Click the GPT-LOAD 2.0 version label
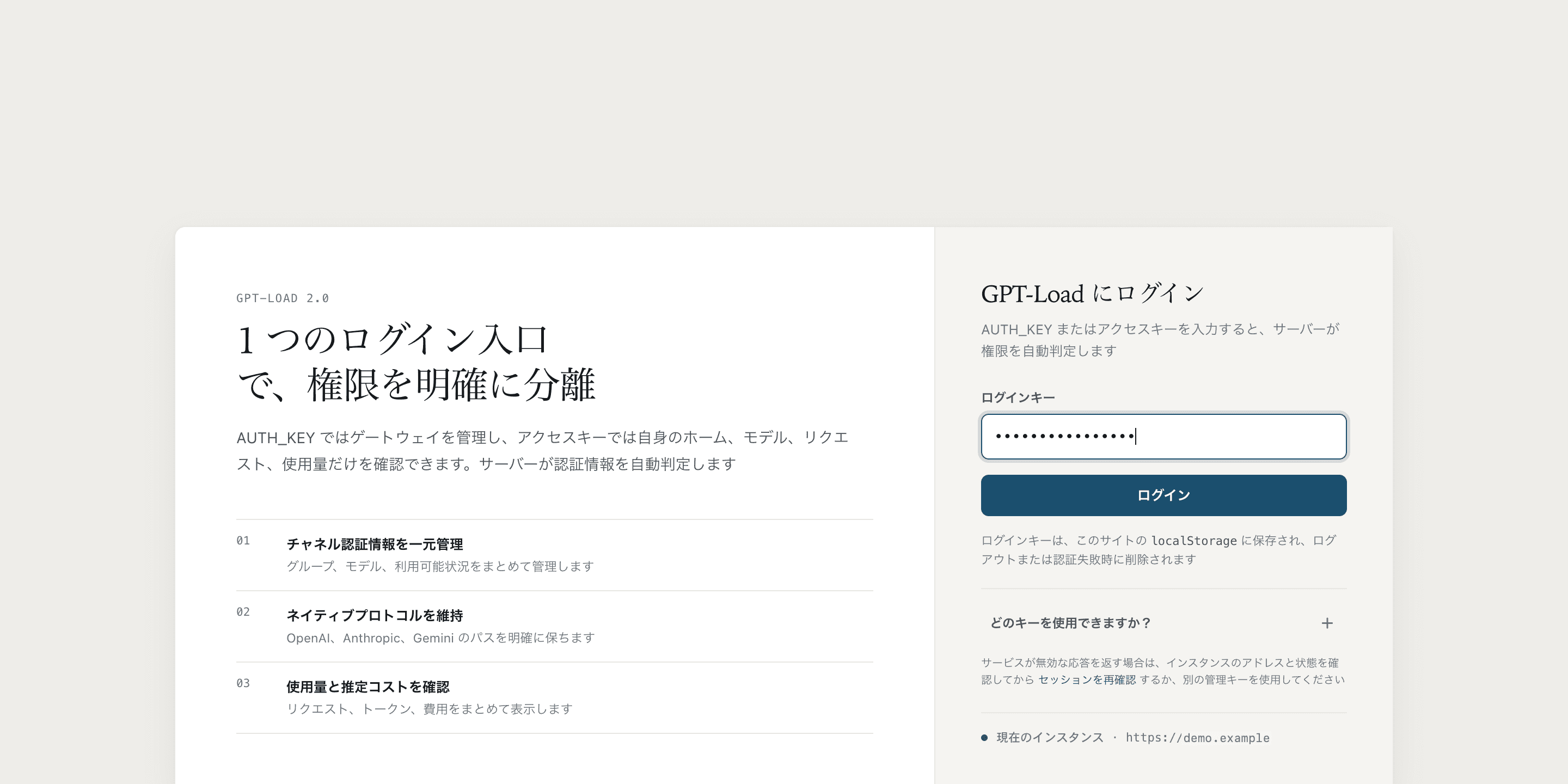The height and width of the screenshot is (784, 1568). click(283, 298)
